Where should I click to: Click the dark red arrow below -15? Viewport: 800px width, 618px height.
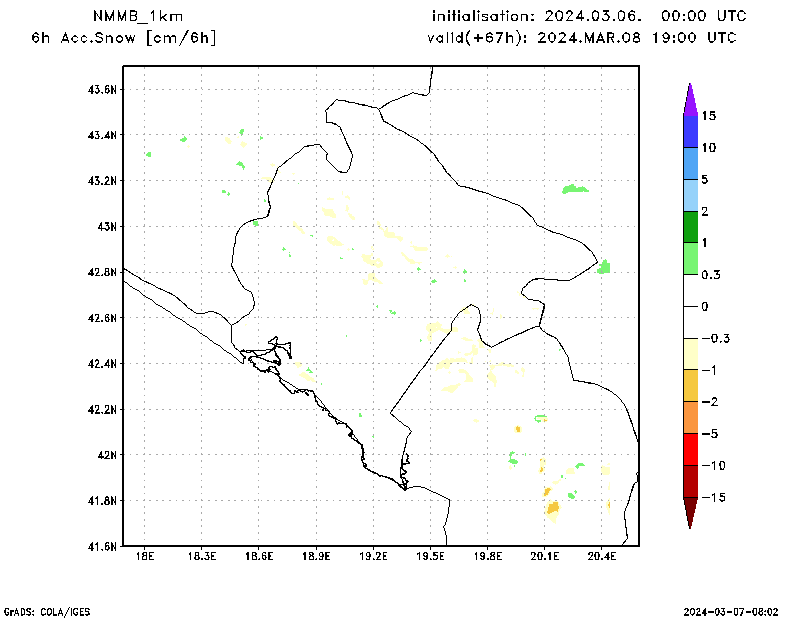coord(690,513)
